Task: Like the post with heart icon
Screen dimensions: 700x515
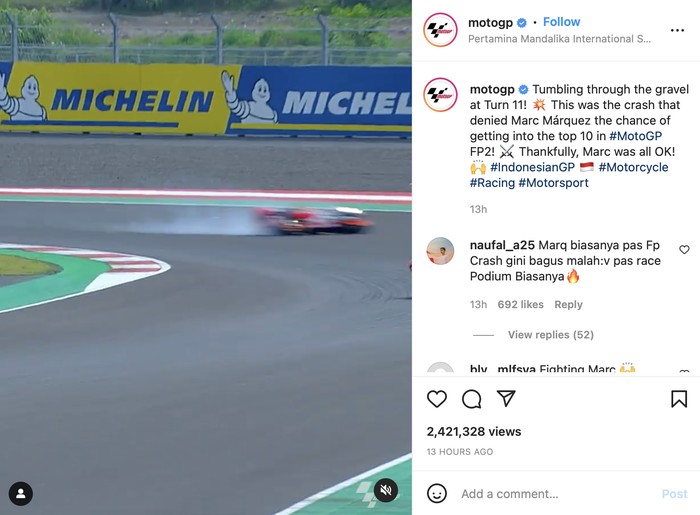Action: pos(437,399)
